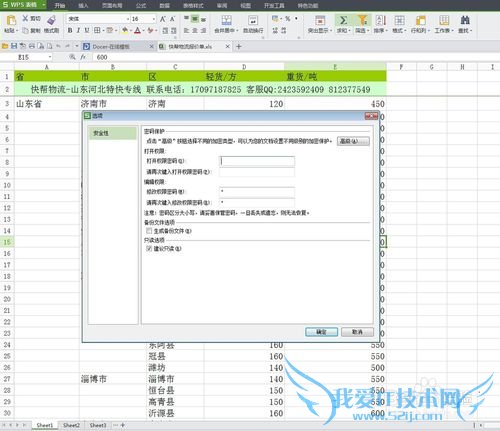The width and height of the screenshot is (500, 431).
Task: Click the Highlight (突出显示) conditional format icon
Action: tap(320, 20)
